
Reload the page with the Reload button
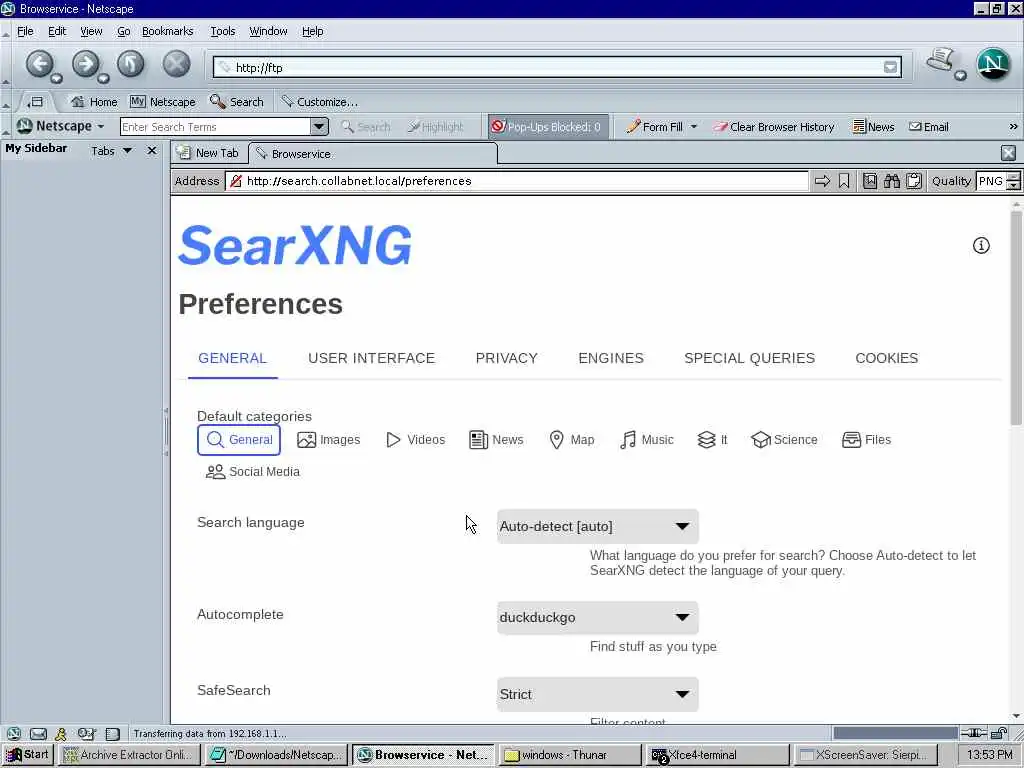click(x=131, y=64)
